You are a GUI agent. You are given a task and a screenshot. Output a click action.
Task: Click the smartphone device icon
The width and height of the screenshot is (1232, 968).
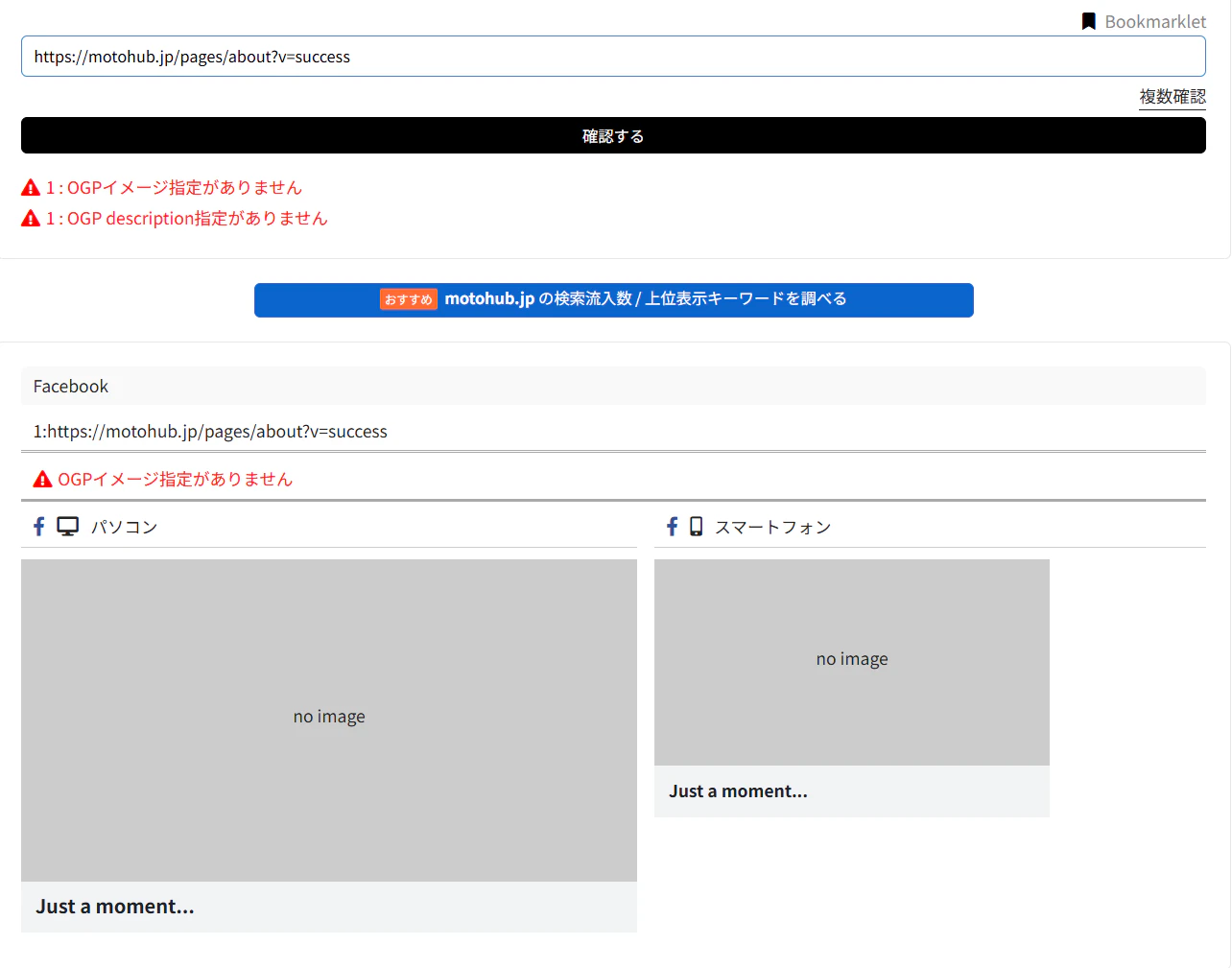(697, 527)
